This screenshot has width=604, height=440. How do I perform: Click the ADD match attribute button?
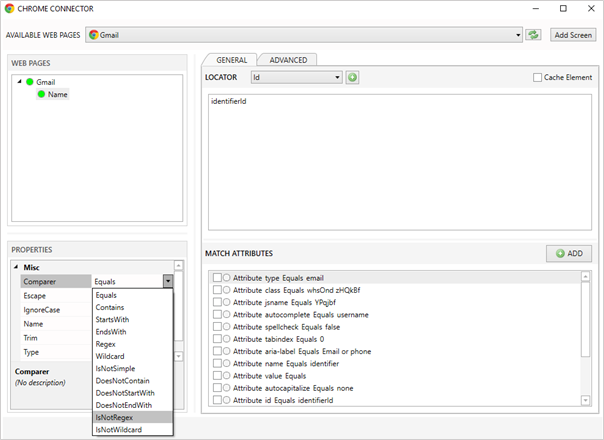coord(569,254)
